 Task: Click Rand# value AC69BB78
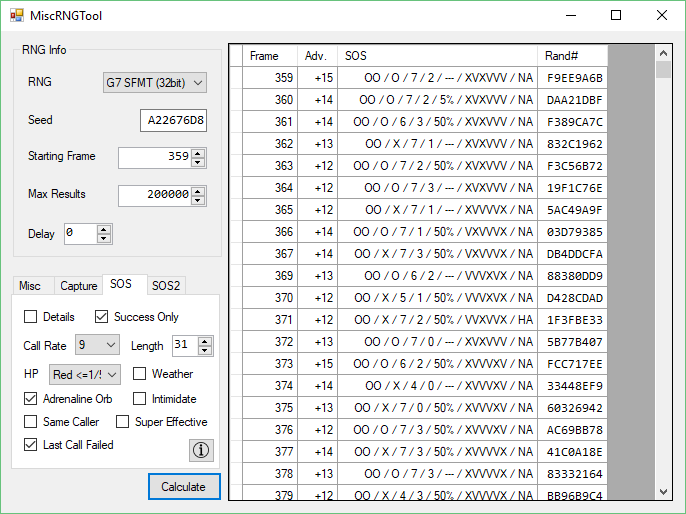573,430
